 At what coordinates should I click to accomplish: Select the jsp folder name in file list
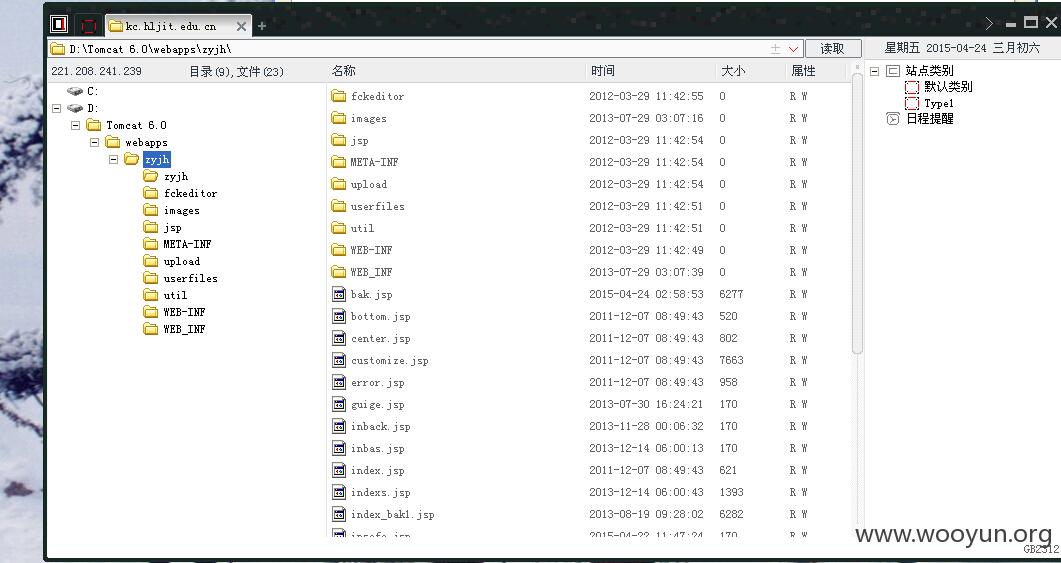(x=359, y=140)
